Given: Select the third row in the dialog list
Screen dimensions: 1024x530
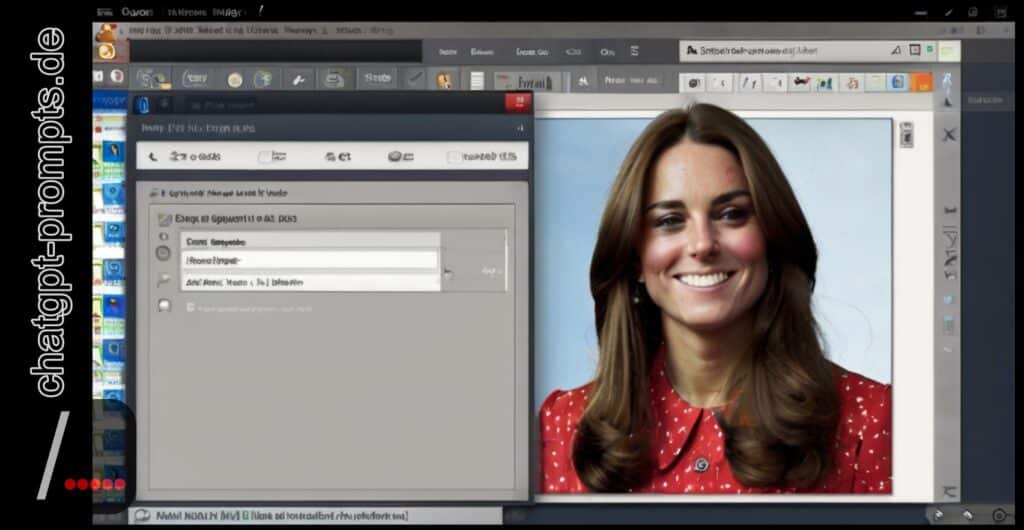Looking at the screenshot, I should click(310, 282).
